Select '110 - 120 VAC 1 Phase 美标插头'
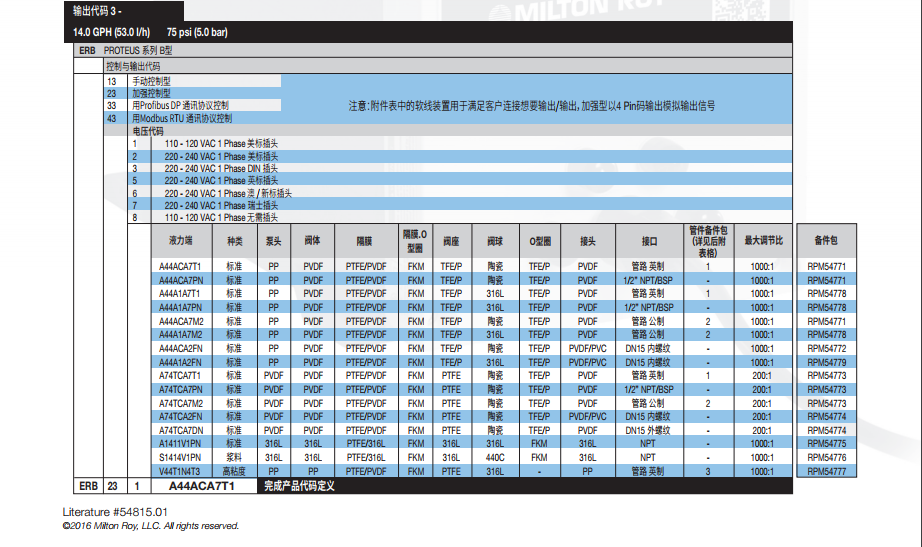Viewport: 922px width, 547px height. [221, 144]
